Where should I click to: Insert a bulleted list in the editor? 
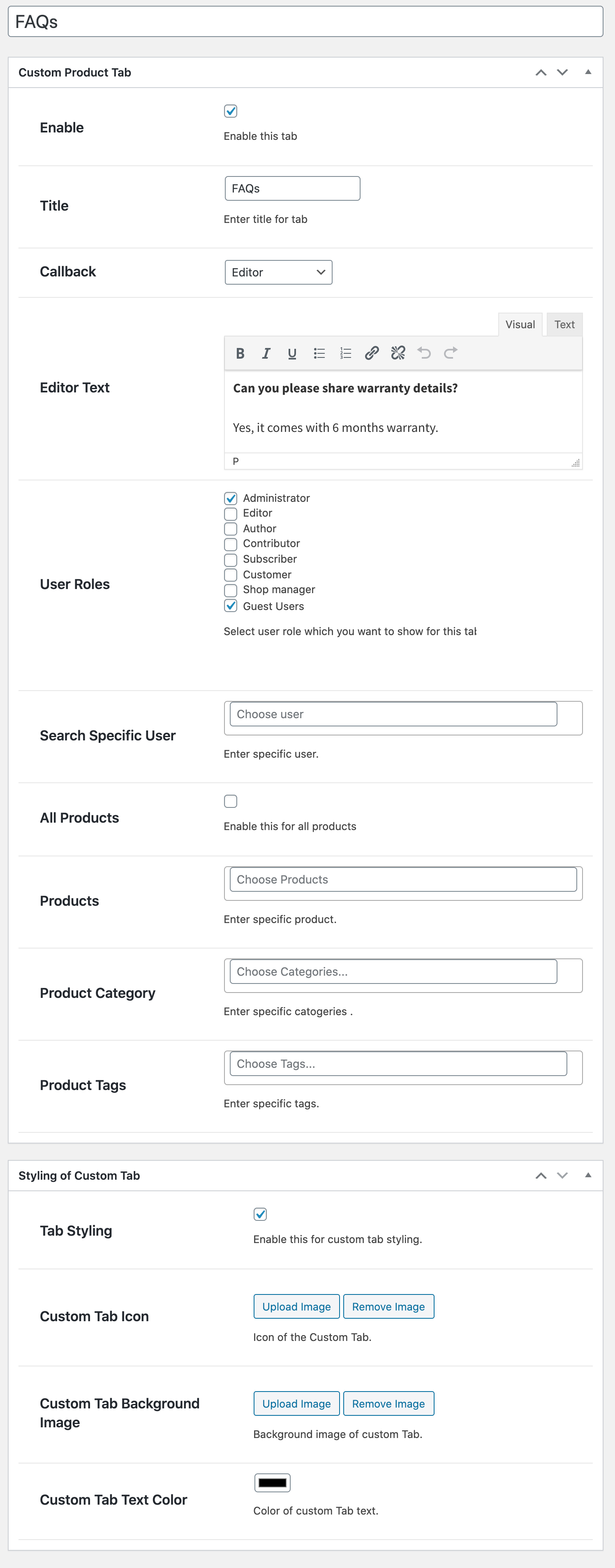tap(319, 353)
